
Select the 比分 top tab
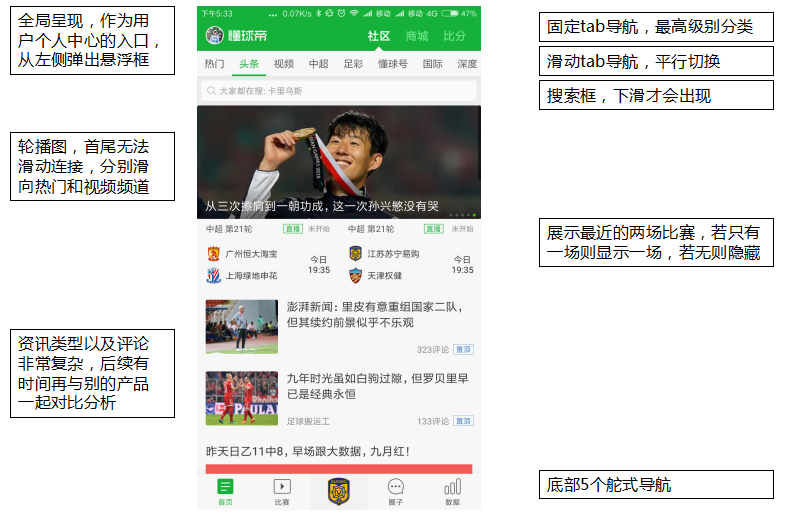454,36
